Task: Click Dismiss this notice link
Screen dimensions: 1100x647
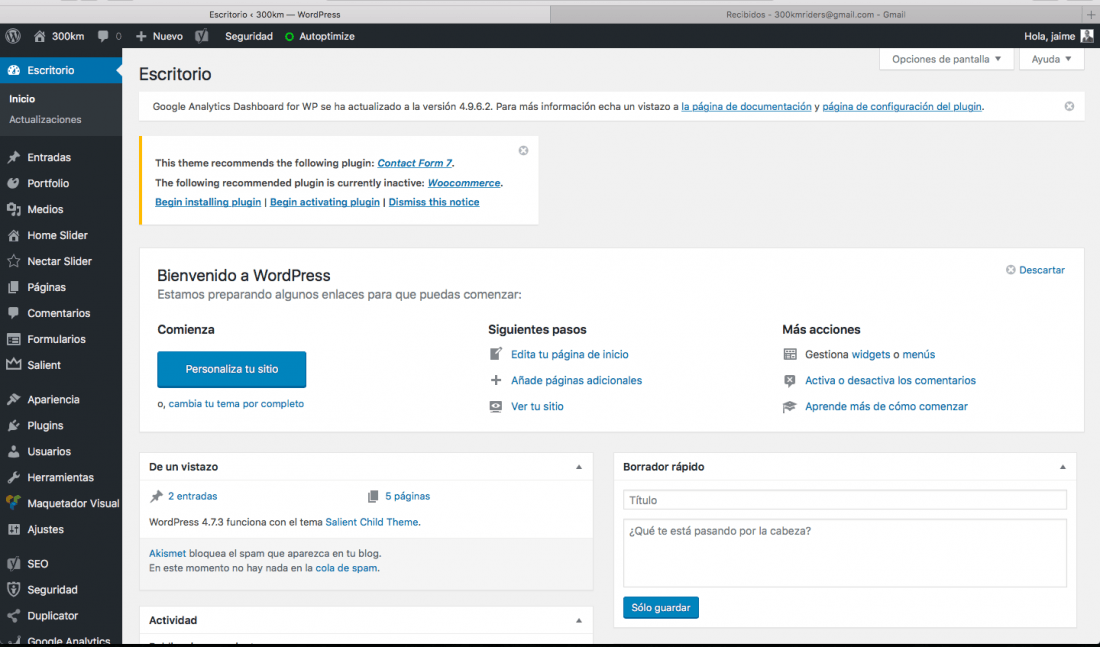Action: pos(434,201)
